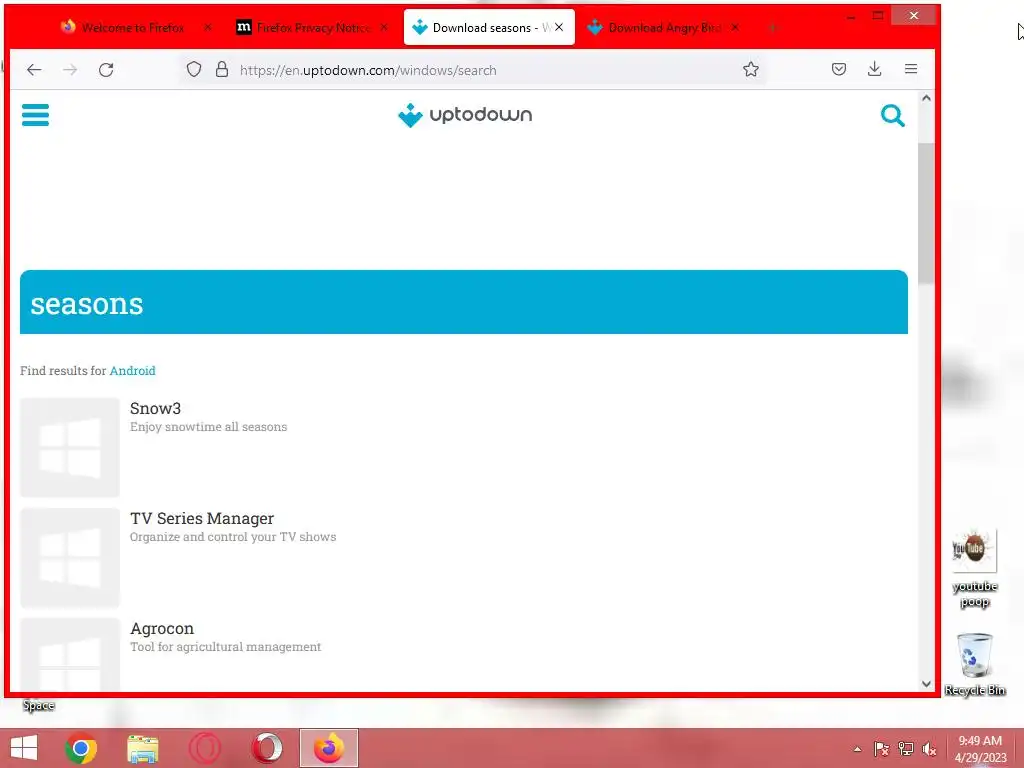Click the forward navigation arrow
Viewport: 1024px width, 768px height.
click(x=70, y=70)
